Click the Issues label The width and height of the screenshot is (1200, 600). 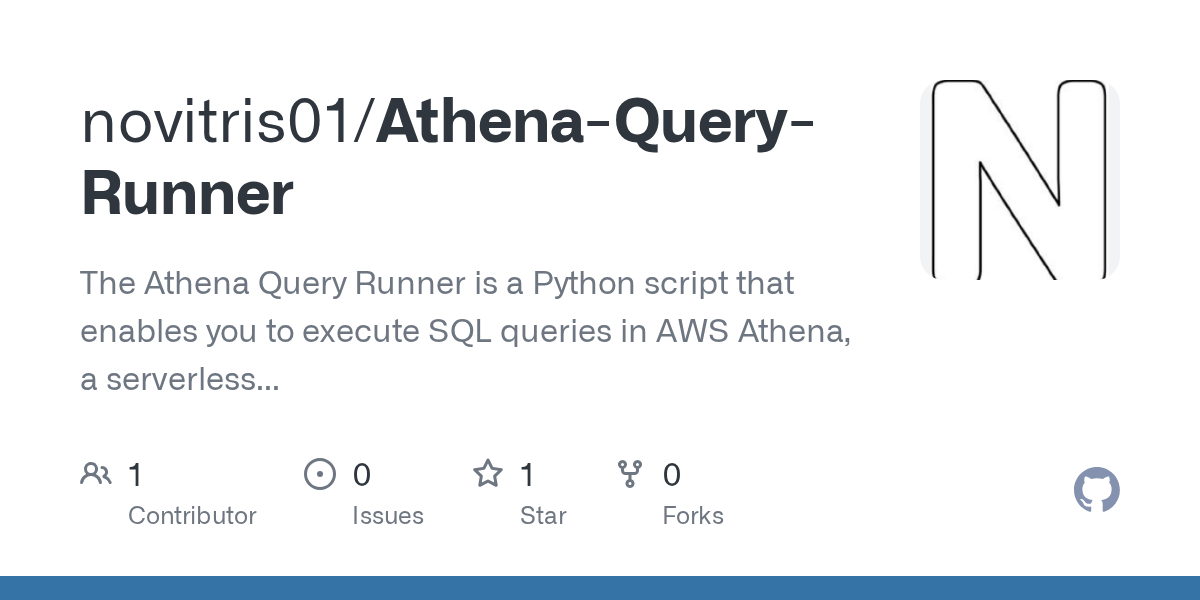point(388,516)
